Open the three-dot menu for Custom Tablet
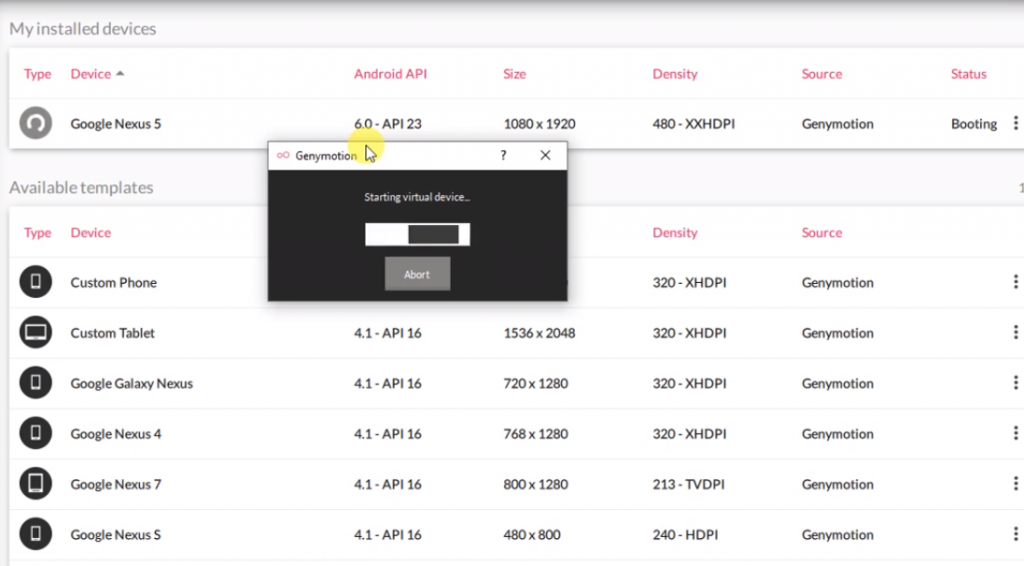The height and width of the screenshot is (566, 1024). coord(1015,332)
